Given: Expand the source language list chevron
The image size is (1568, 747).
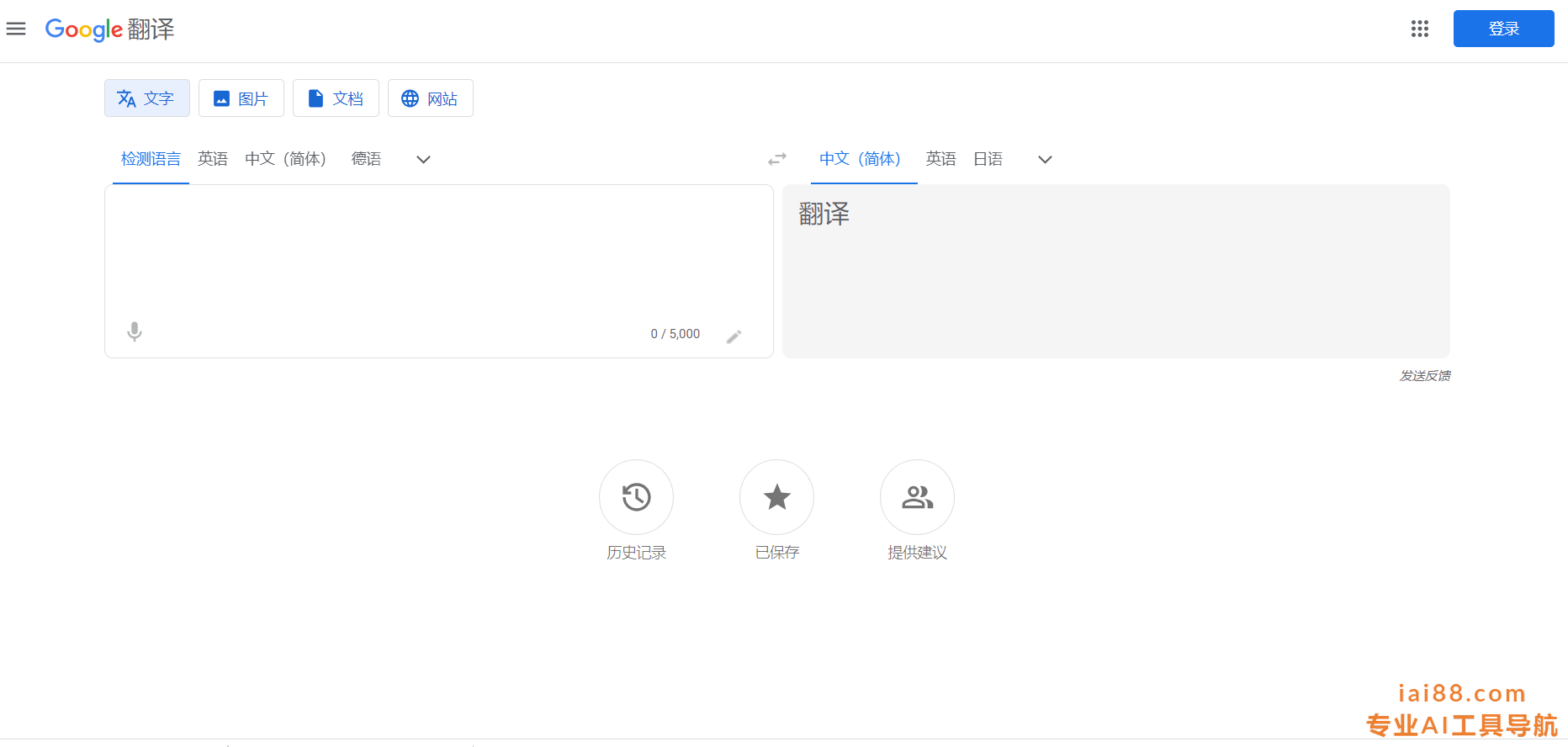Looking at the screenshot, I should point(424,159).
